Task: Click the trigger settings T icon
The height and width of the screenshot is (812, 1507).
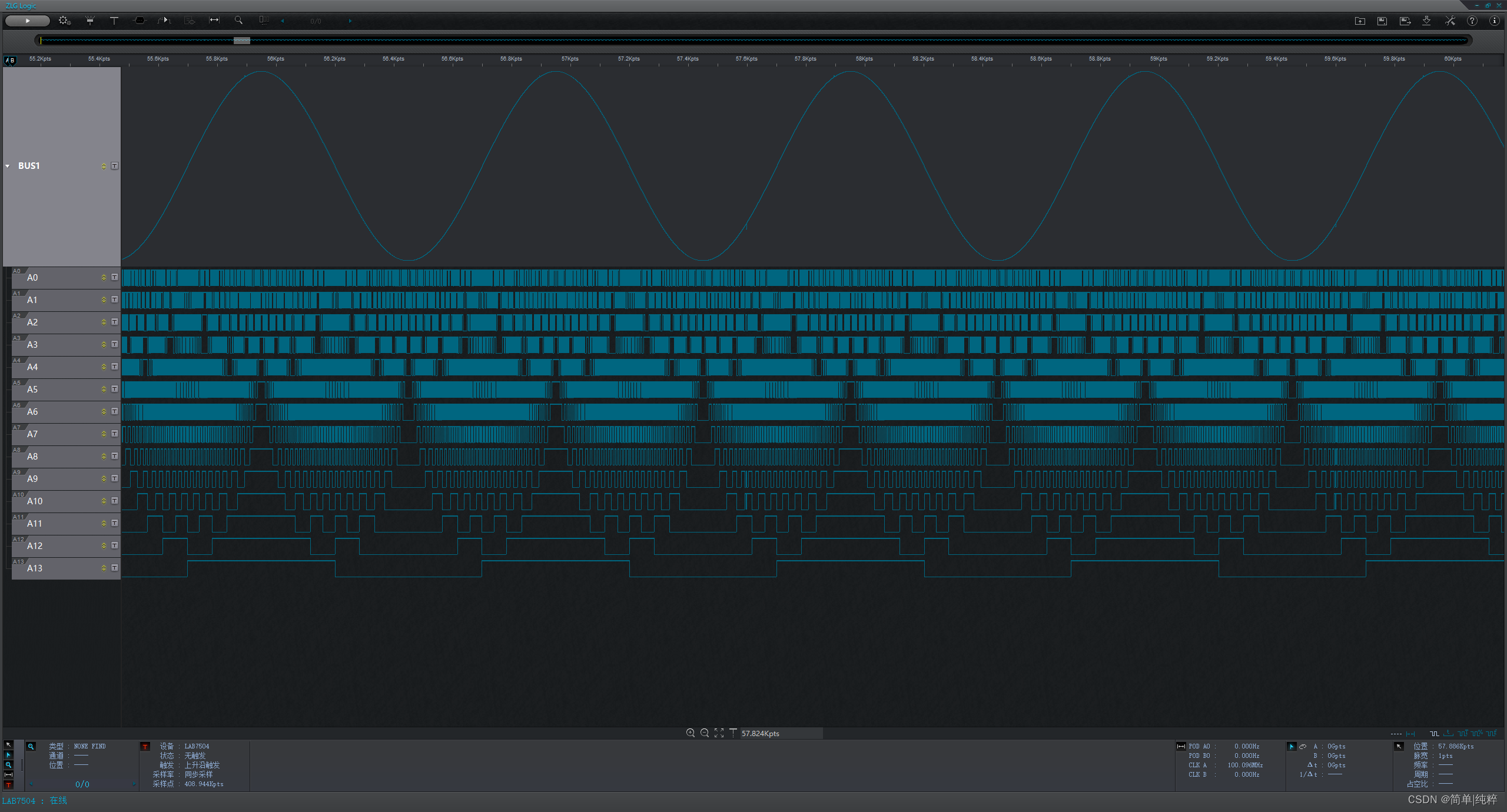Action: (114, 21)
